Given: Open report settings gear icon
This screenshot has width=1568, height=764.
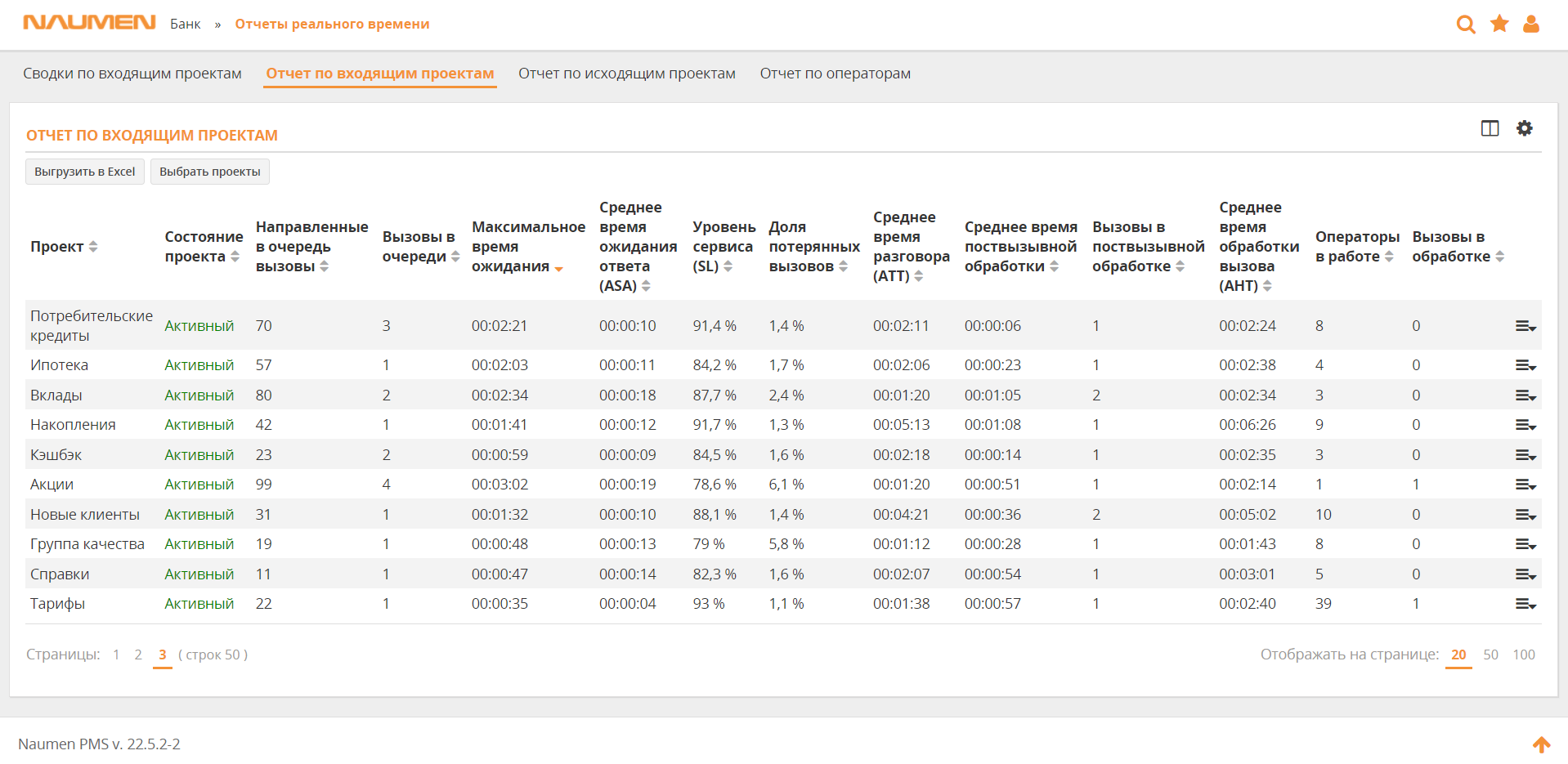Looking at the screenshot, I should (x=1525, y=128).
